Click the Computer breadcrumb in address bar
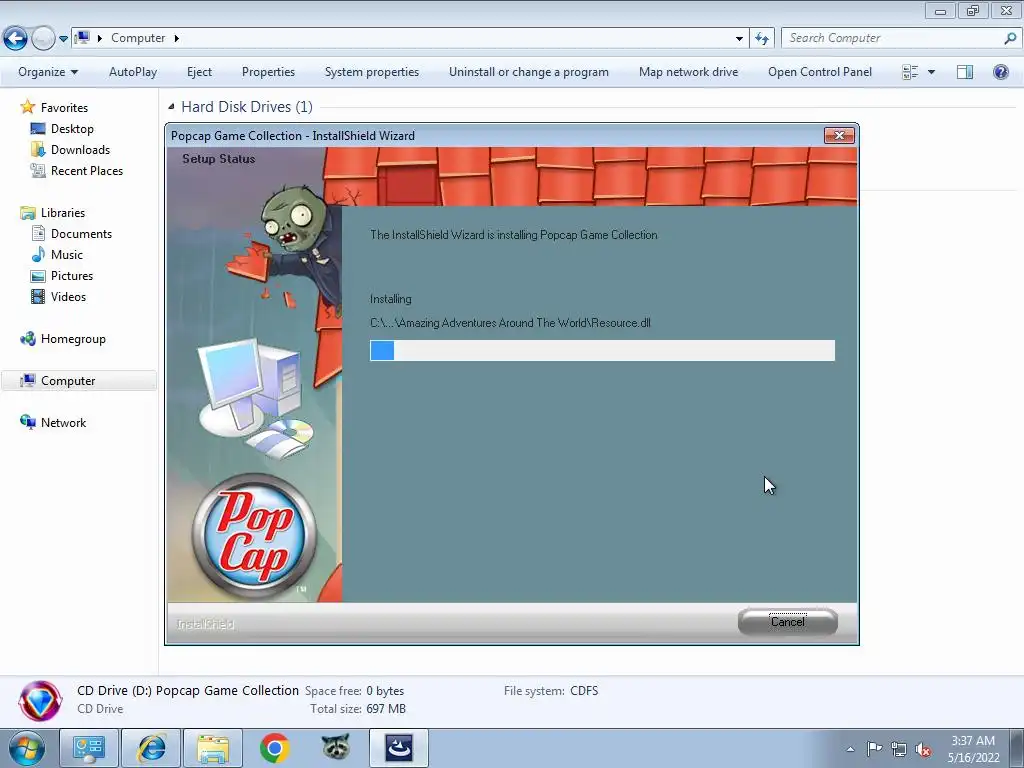 pyautogui.click(x=138, y=38)
